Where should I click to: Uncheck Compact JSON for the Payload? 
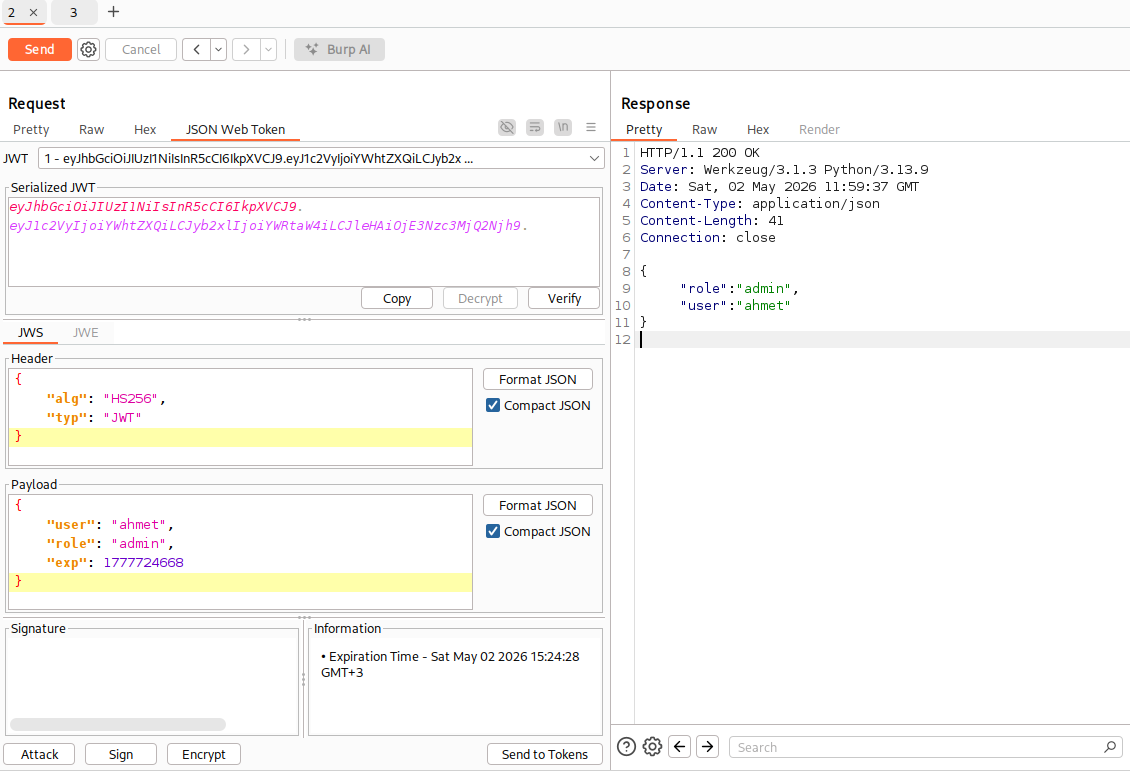click(493, 532)
